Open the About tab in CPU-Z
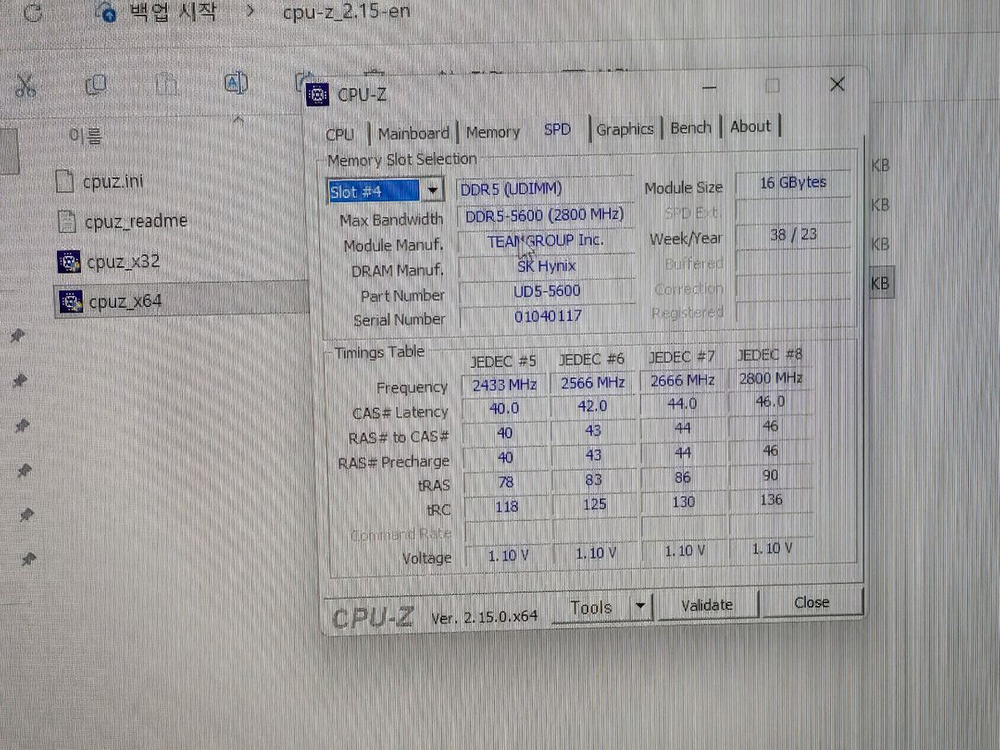Screen dimensions: 1000x750 pyautogui.click(x=751, y=126)
